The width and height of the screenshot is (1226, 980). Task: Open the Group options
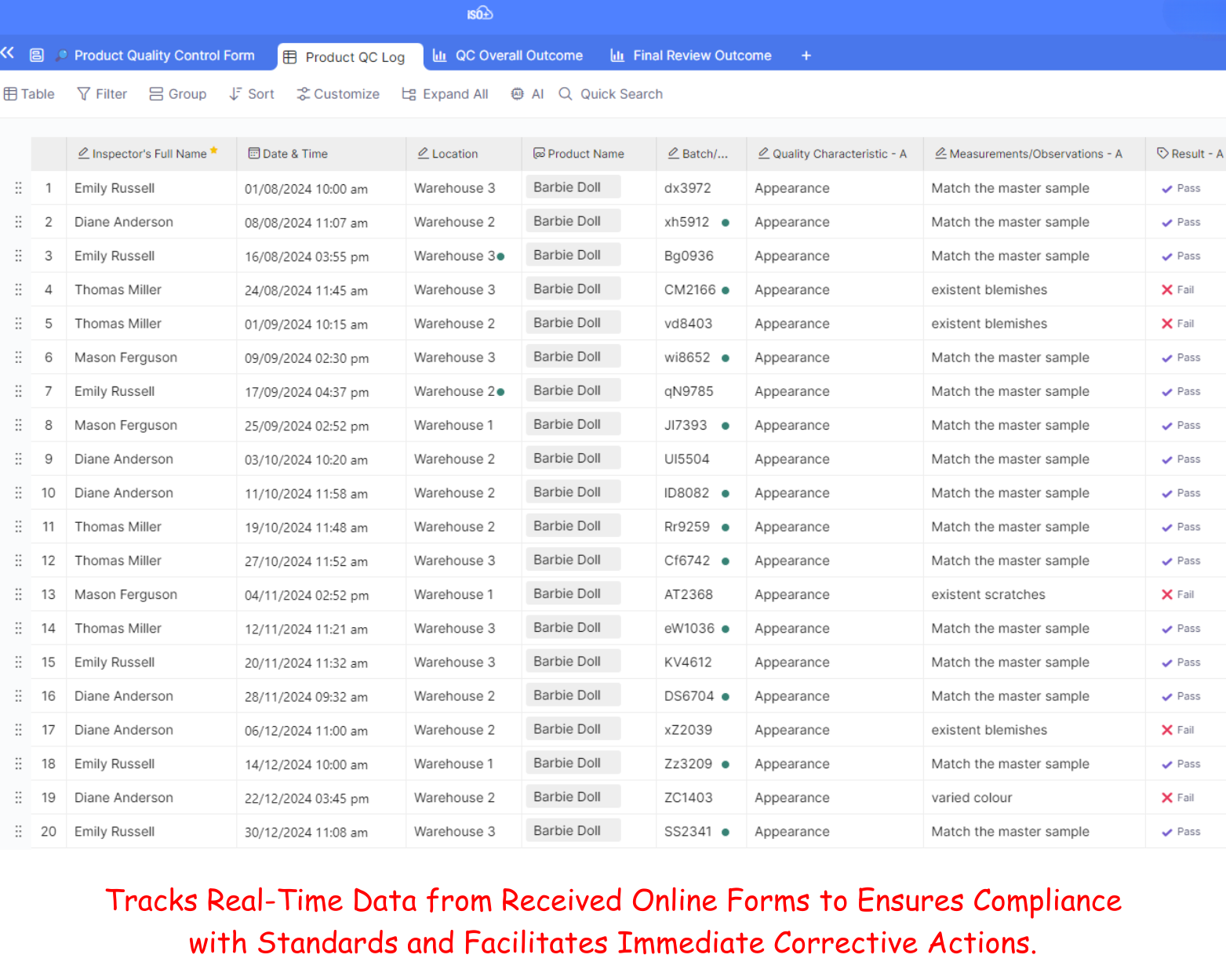pyautogui.click(x=178, y=94)
